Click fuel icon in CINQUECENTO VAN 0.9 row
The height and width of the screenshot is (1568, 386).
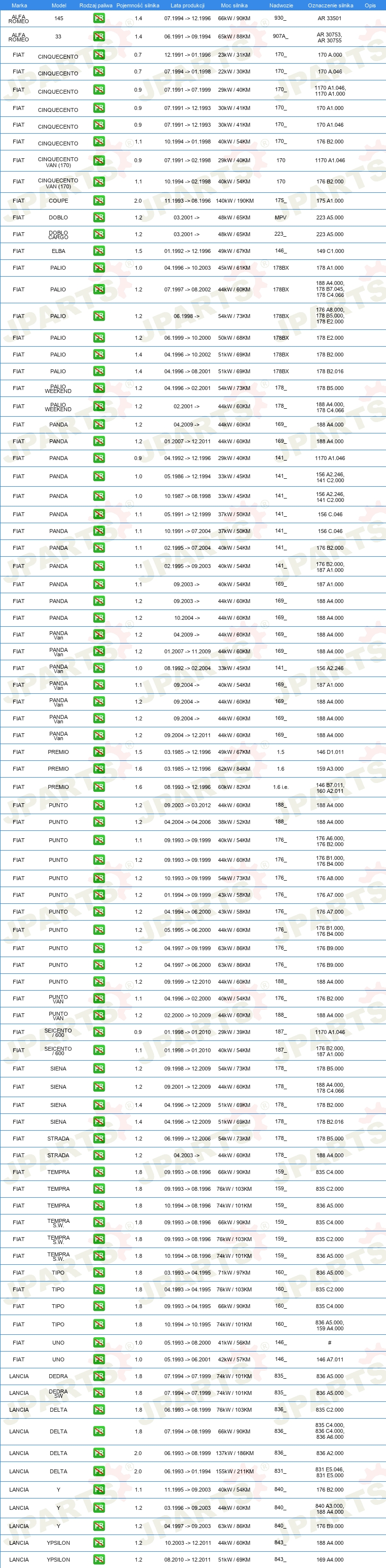click(99, 161)
